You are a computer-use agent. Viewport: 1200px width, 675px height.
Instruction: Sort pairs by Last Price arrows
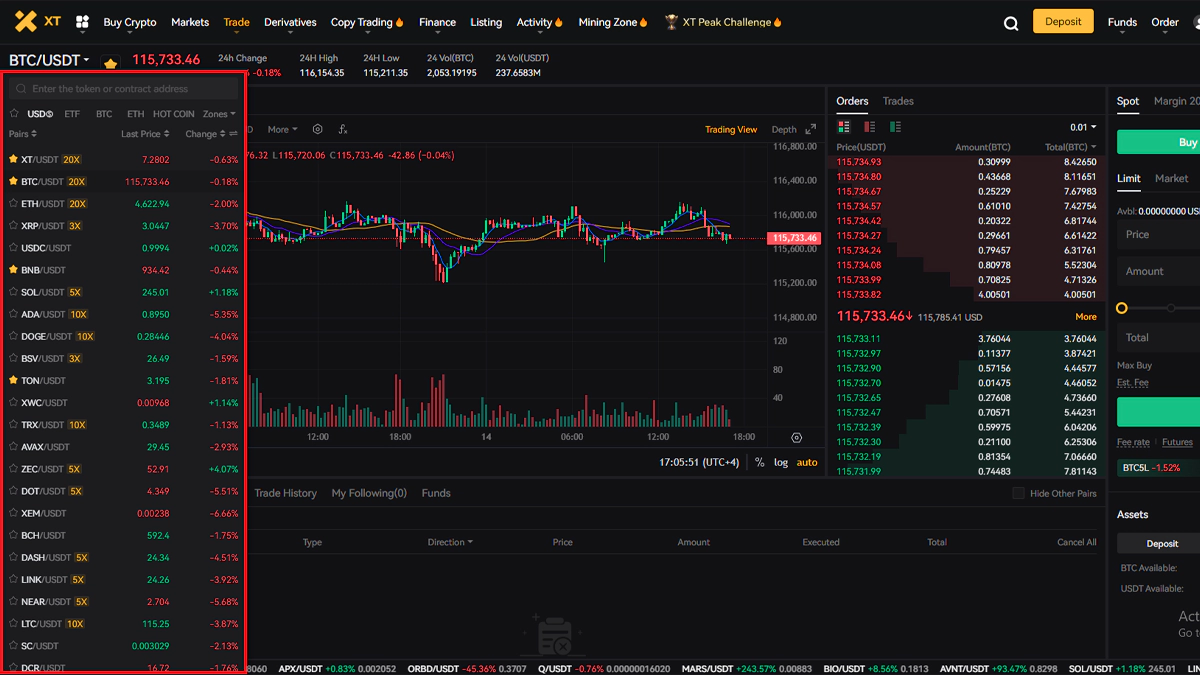[166, 134]
